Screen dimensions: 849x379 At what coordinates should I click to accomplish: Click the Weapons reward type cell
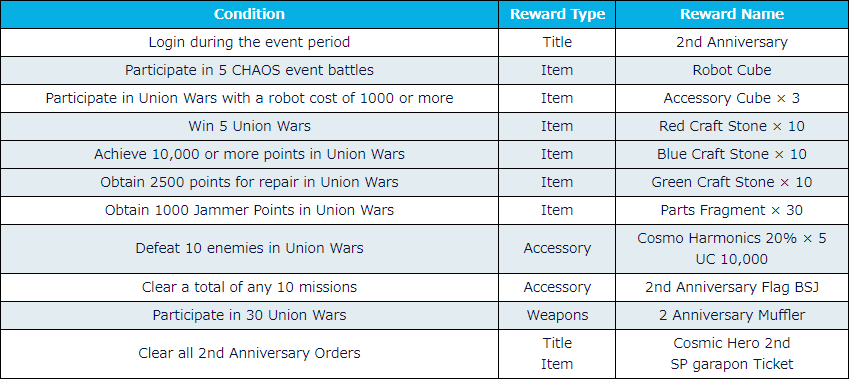[x=557, y=316]
